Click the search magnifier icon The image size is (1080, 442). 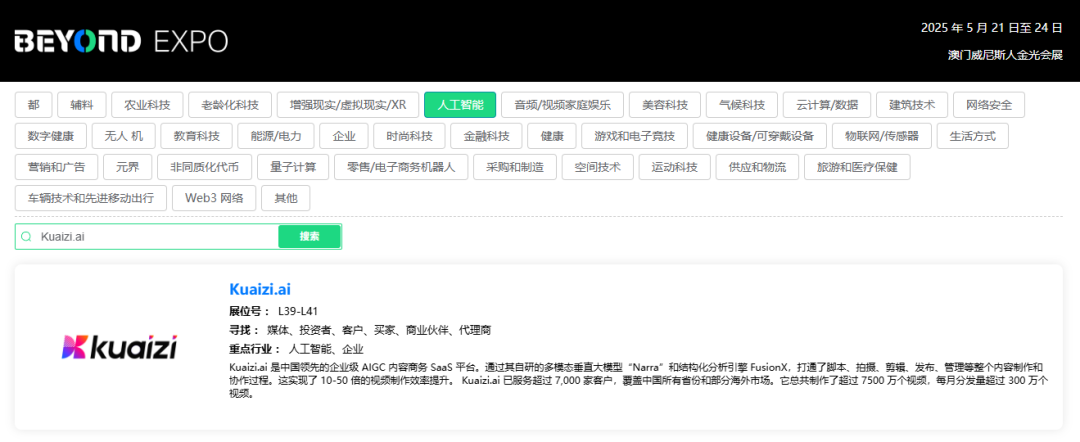point(26,237)
